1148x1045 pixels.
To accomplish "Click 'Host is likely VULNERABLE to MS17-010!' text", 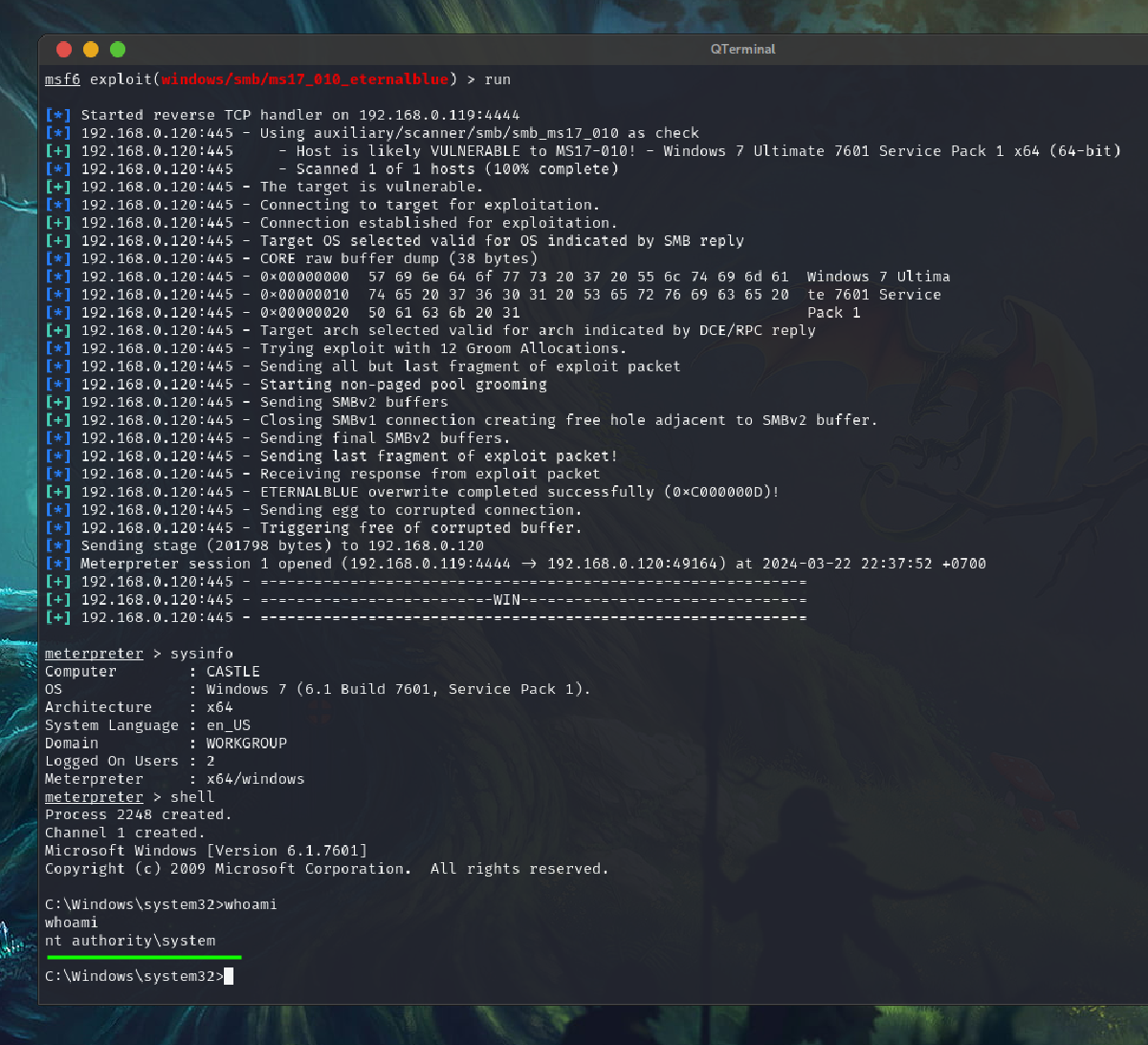I will tap(466, 151).
